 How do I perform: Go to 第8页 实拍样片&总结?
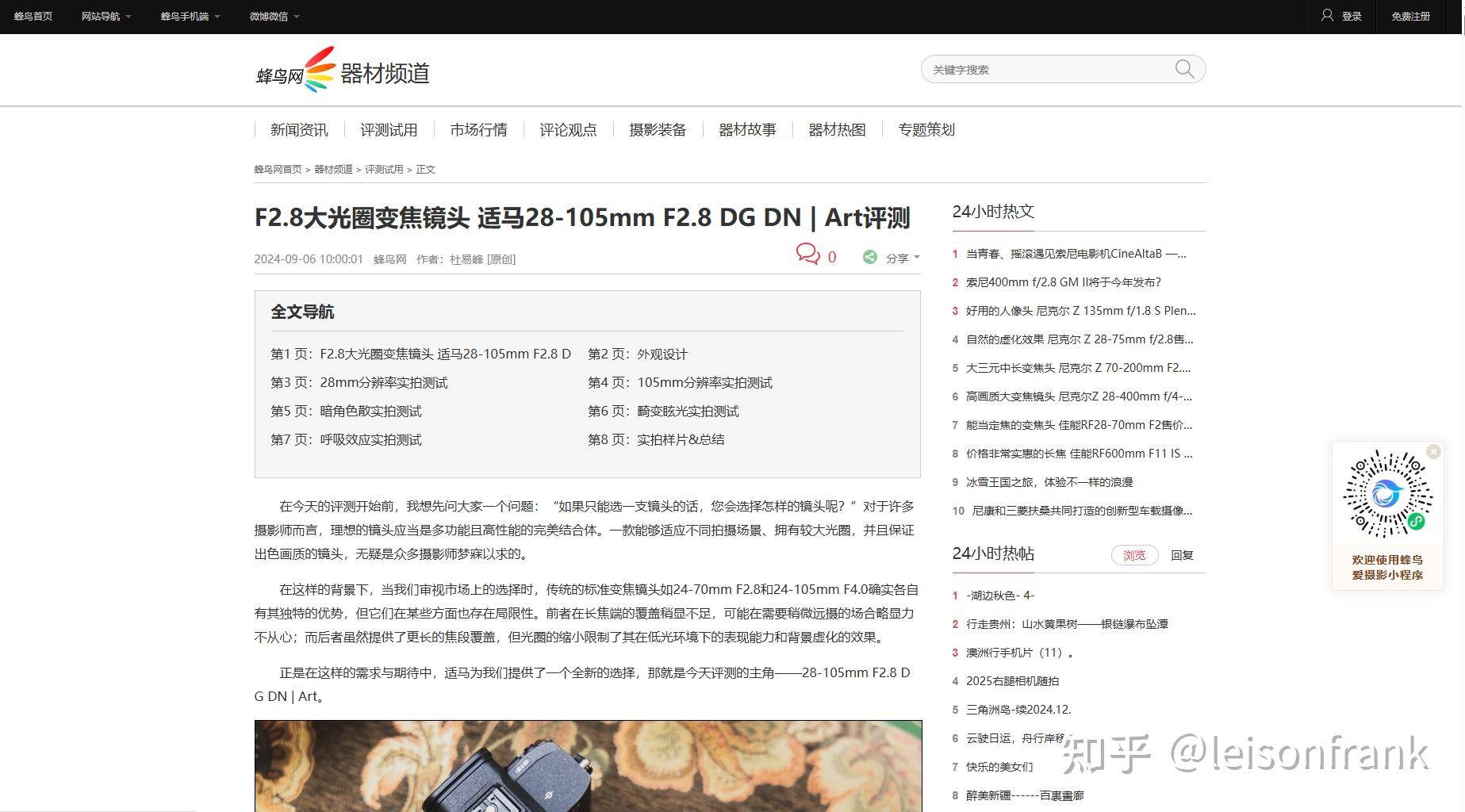point(656,439)
